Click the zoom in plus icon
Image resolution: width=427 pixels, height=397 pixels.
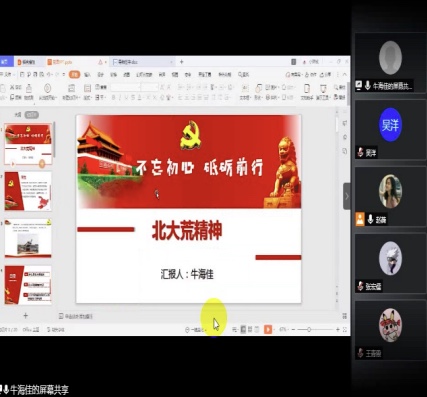[338, 329]
